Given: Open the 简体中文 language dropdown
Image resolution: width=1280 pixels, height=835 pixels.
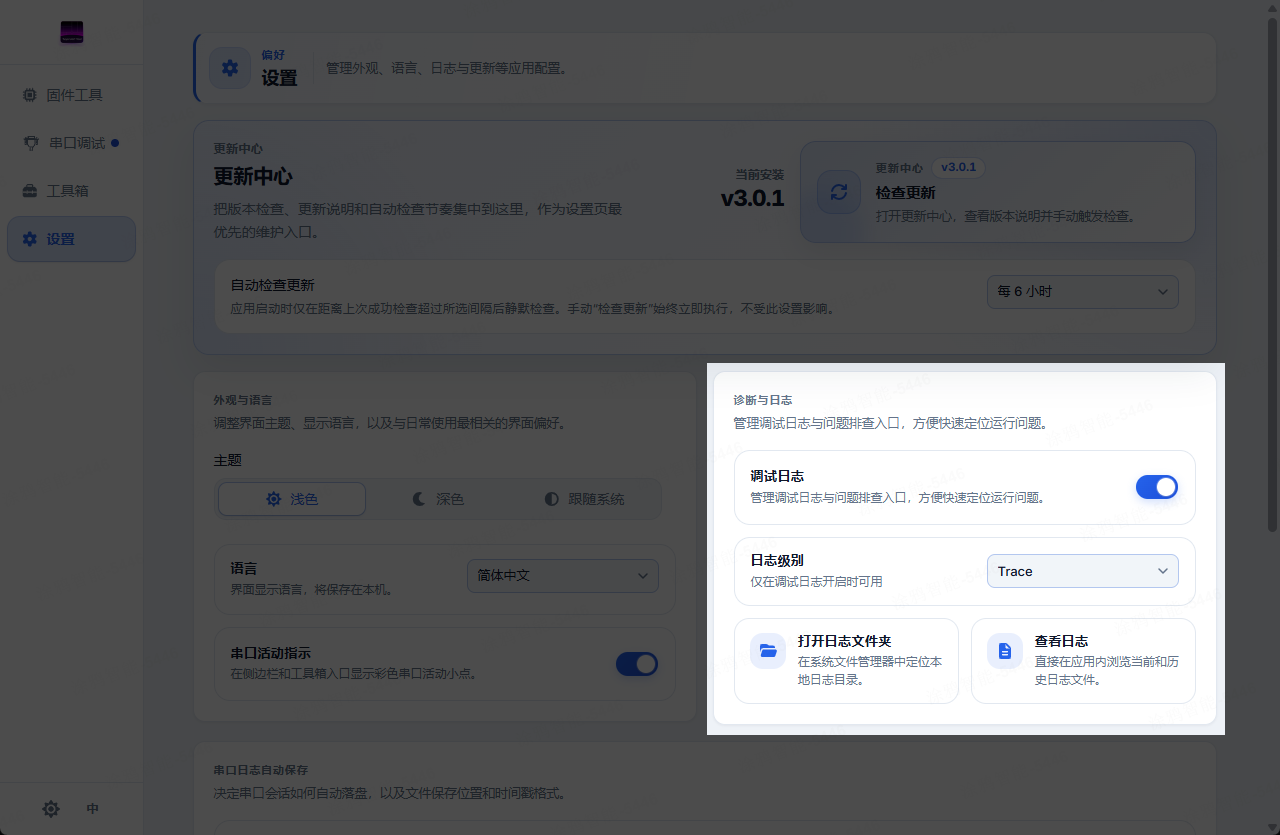Looking at the screenshot, I should [563, 576].
